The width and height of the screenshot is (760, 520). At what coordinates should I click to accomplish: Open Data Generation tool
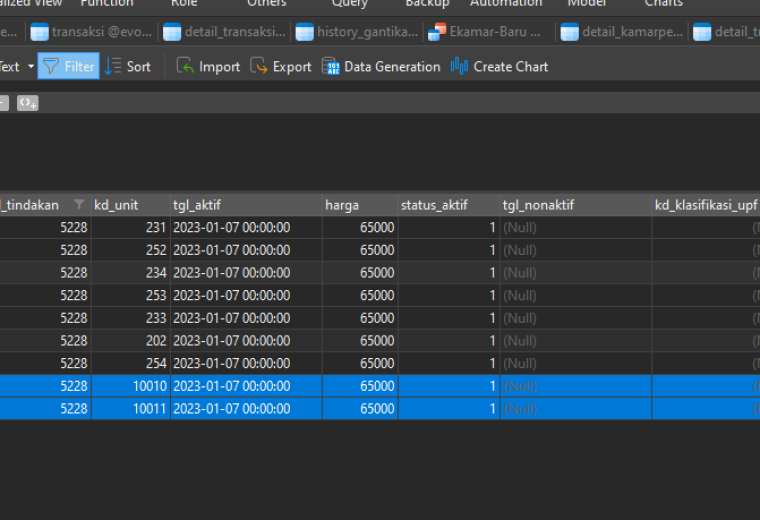click(380, 66)
